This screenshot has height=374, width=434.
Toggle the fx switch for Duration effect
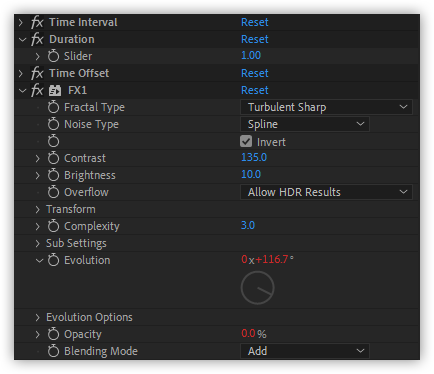pyautogui.click(x=37, y=39)
